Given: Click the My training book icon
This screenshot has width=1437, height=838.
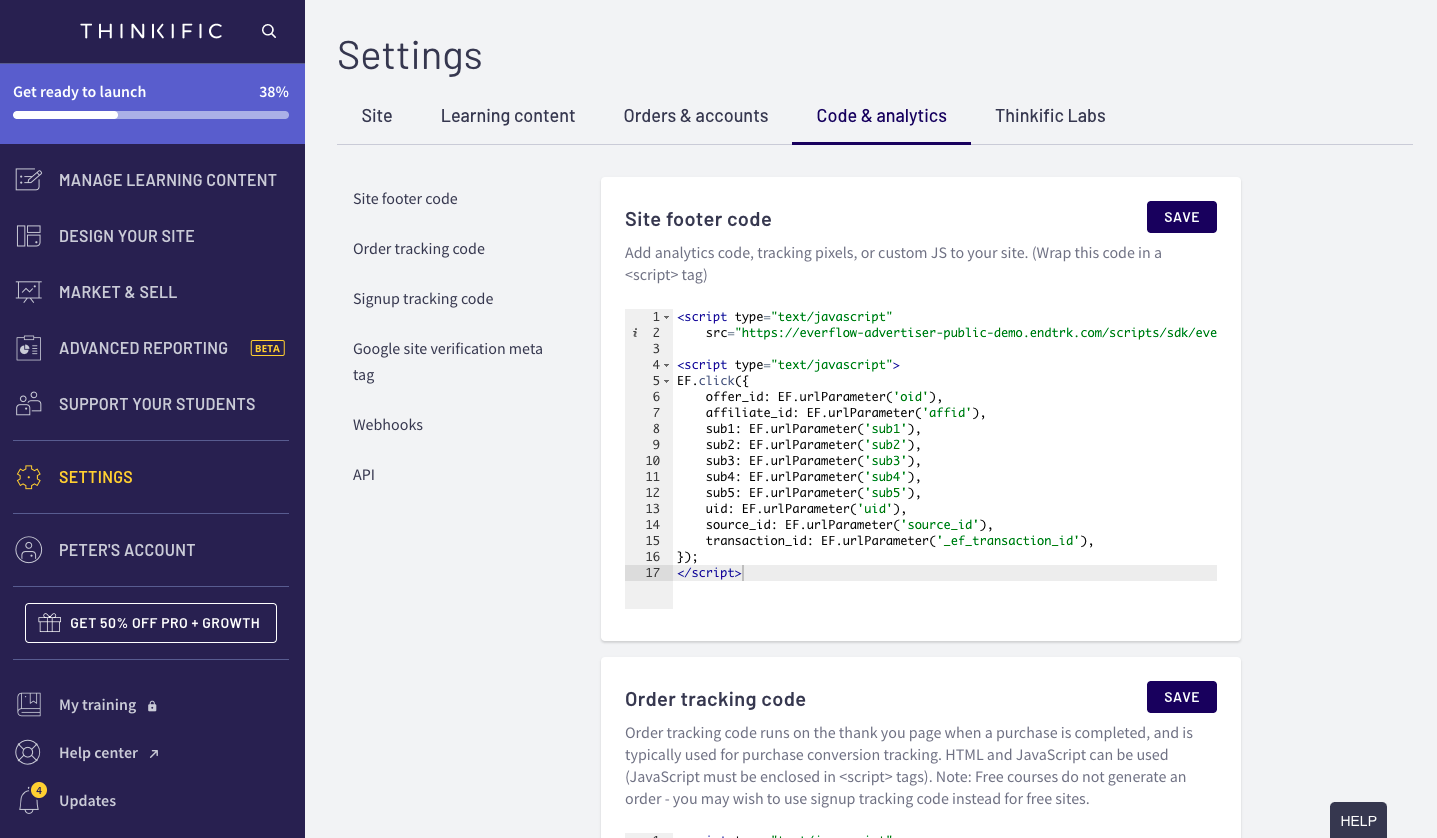Looking at the screenshot, I should (29, 705).
